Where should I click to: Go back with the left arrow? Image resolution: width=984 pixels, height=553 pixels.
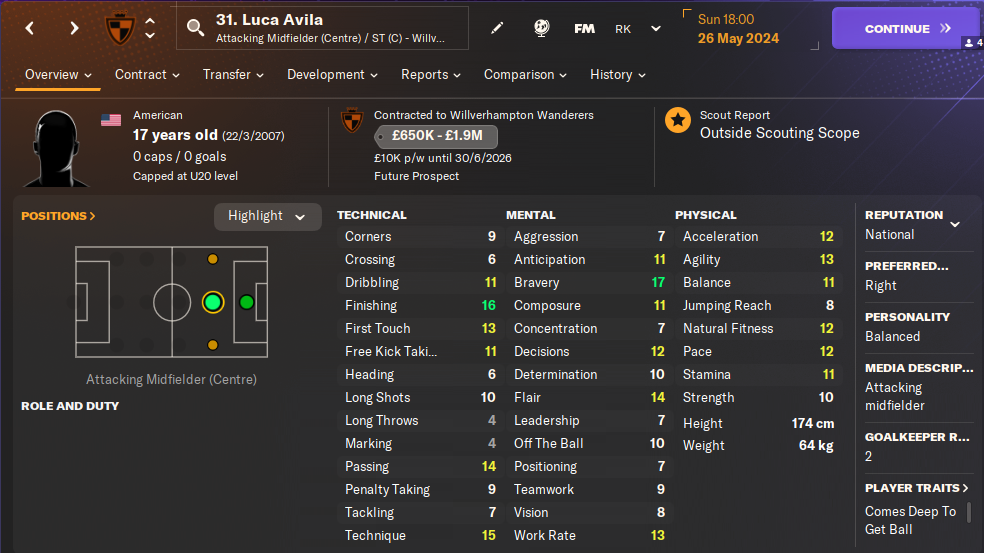30,28
